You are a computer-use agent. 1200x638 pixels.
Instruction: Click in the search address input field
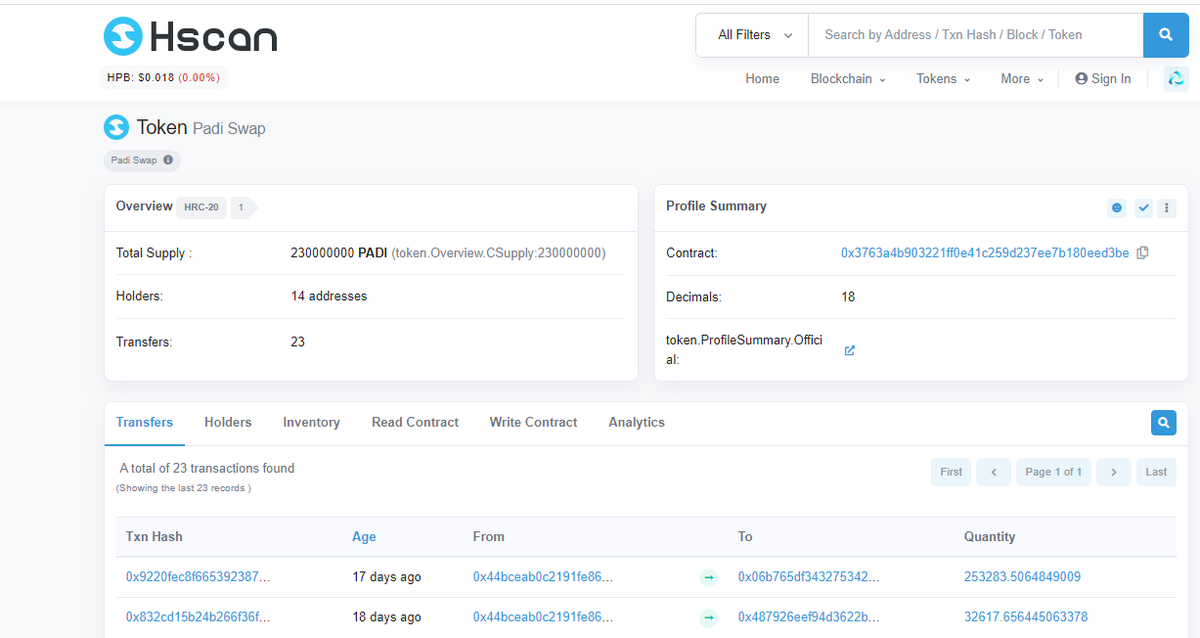(x=975, y=35)
